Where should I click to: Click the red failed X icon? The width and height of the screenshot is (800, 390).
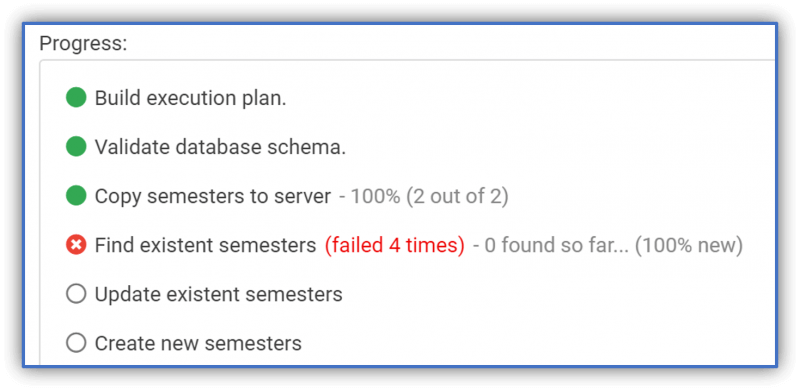tap(76, 246)
